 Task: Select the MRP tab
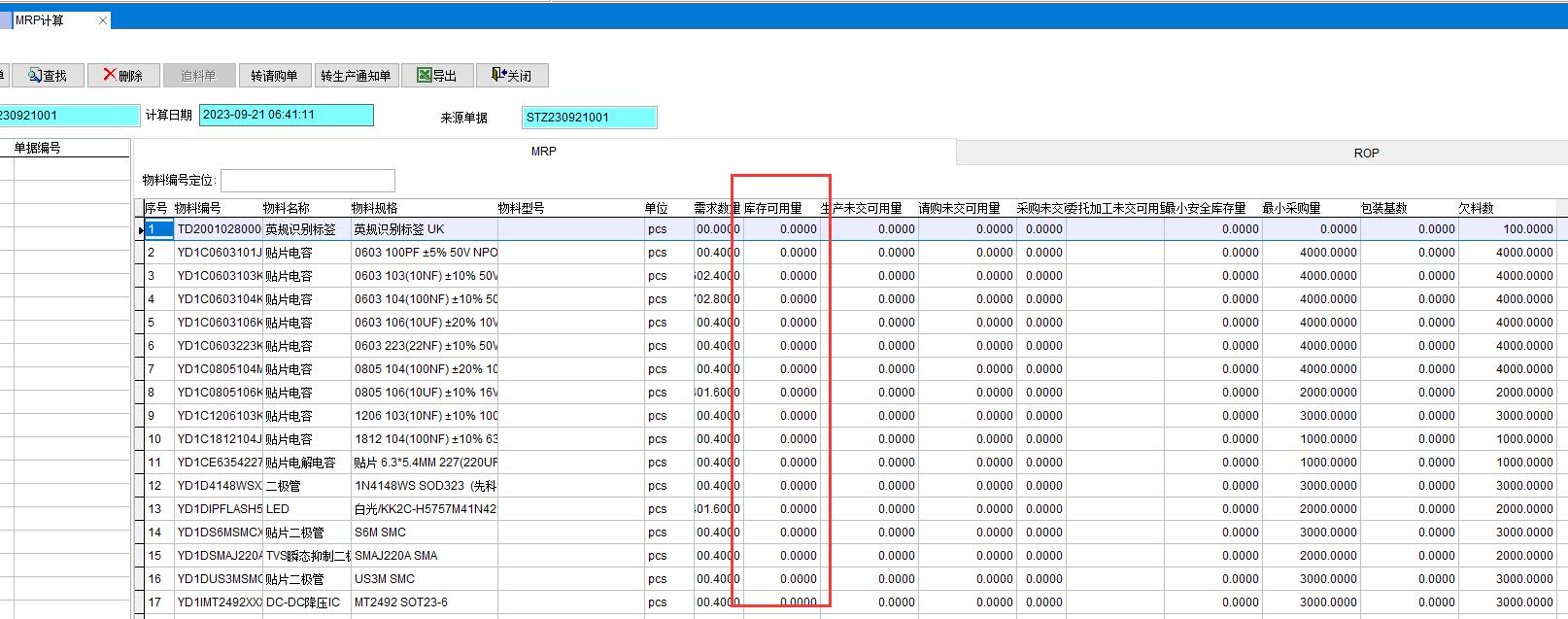click(543, 152)
